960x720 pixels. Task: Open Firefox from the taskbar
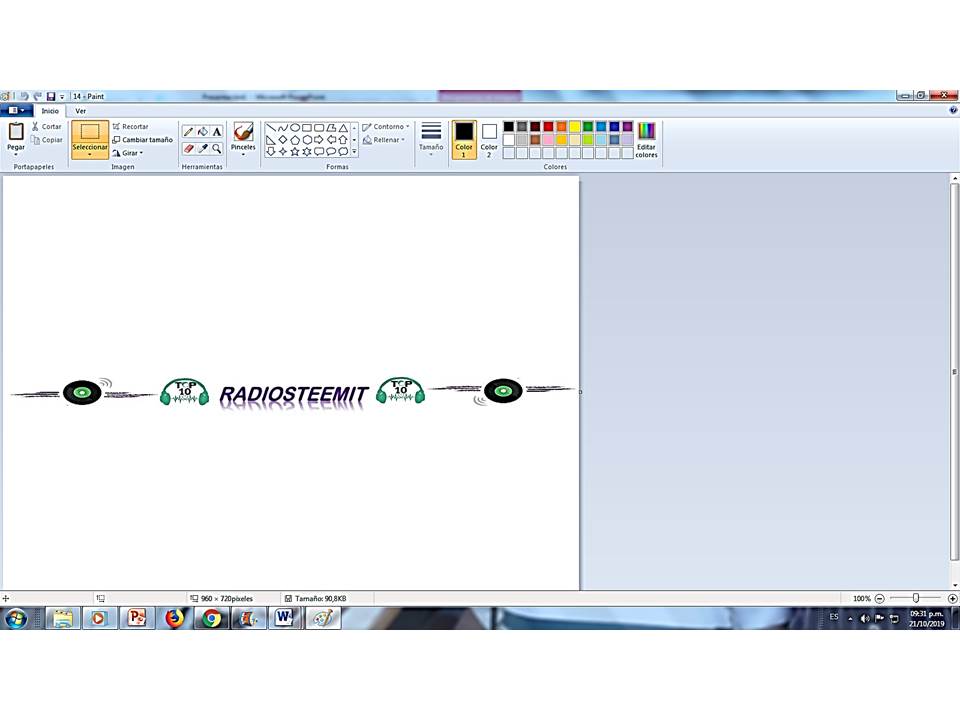174,618
